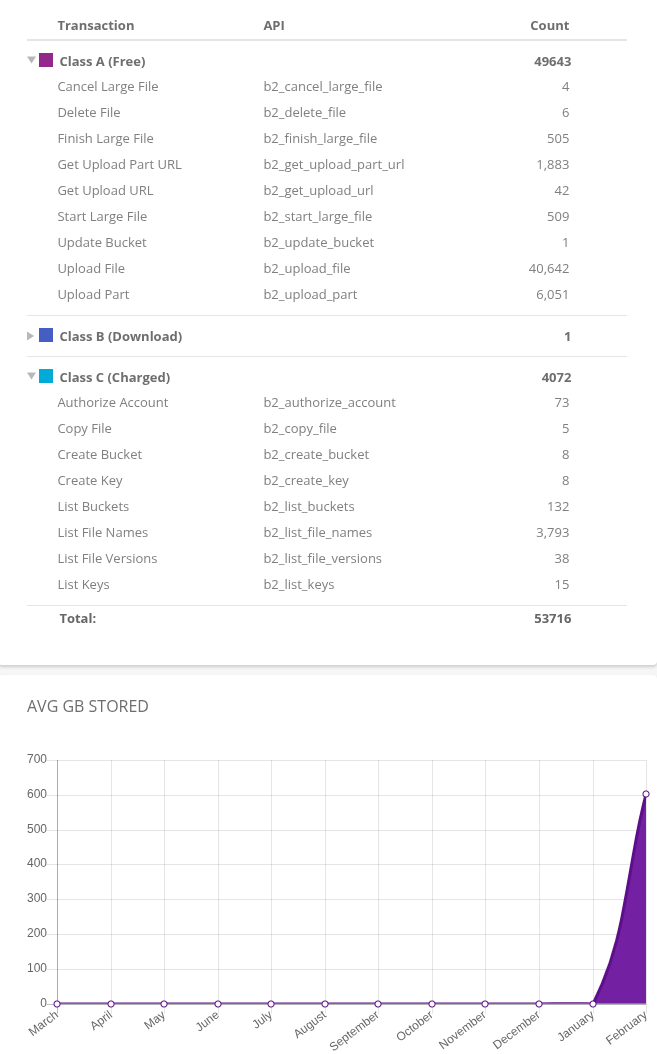Click the February data point on chart
Image resolution: width=657 pixels, height=1054 pixels.
coord(646,794)
